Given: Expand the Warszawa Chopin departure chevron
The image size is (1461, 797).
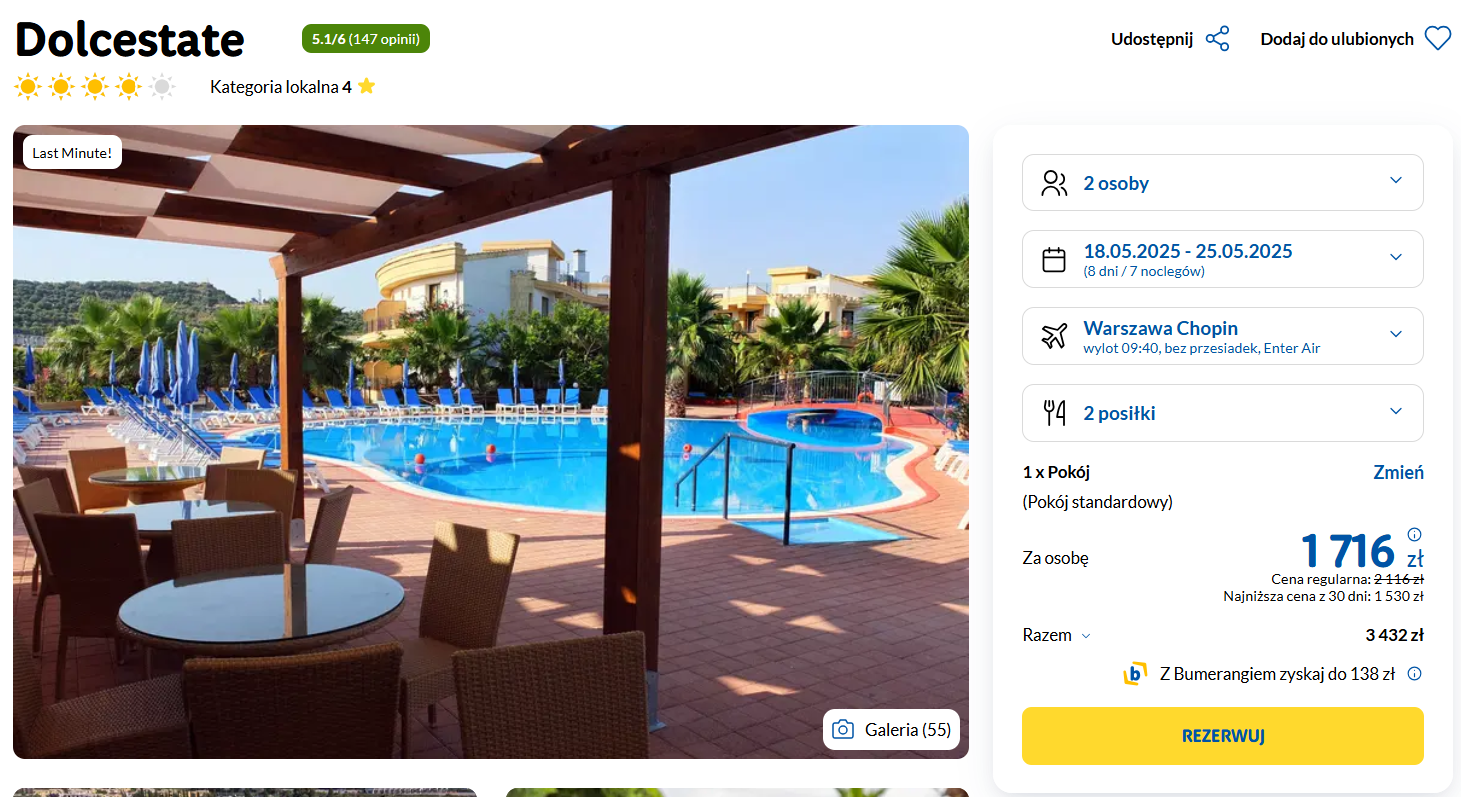Looking at the screenshot, I should tap(1396, 334).
